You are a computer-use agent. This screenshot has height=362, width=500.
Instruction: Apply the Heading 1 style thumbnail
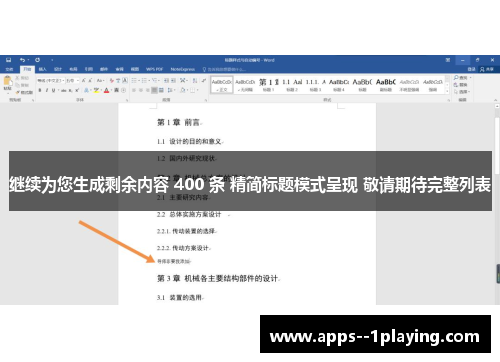pyautogui.click(x=268, y=85)
